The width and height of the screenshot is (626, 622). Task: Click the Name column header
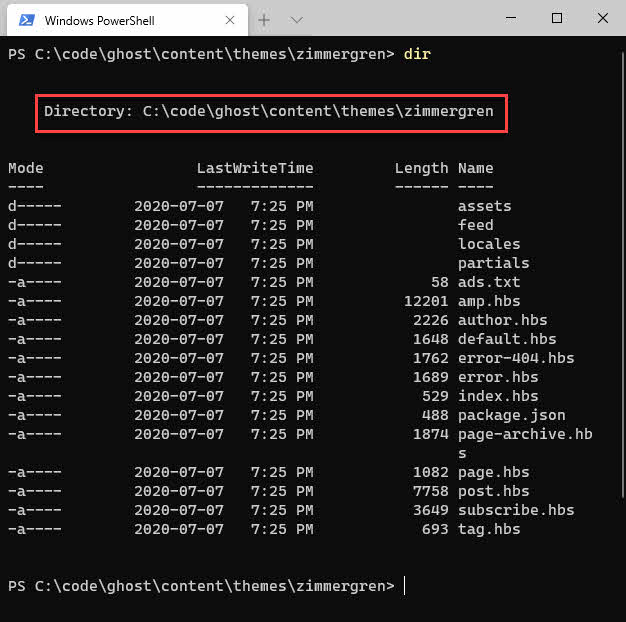pos(475,168)
